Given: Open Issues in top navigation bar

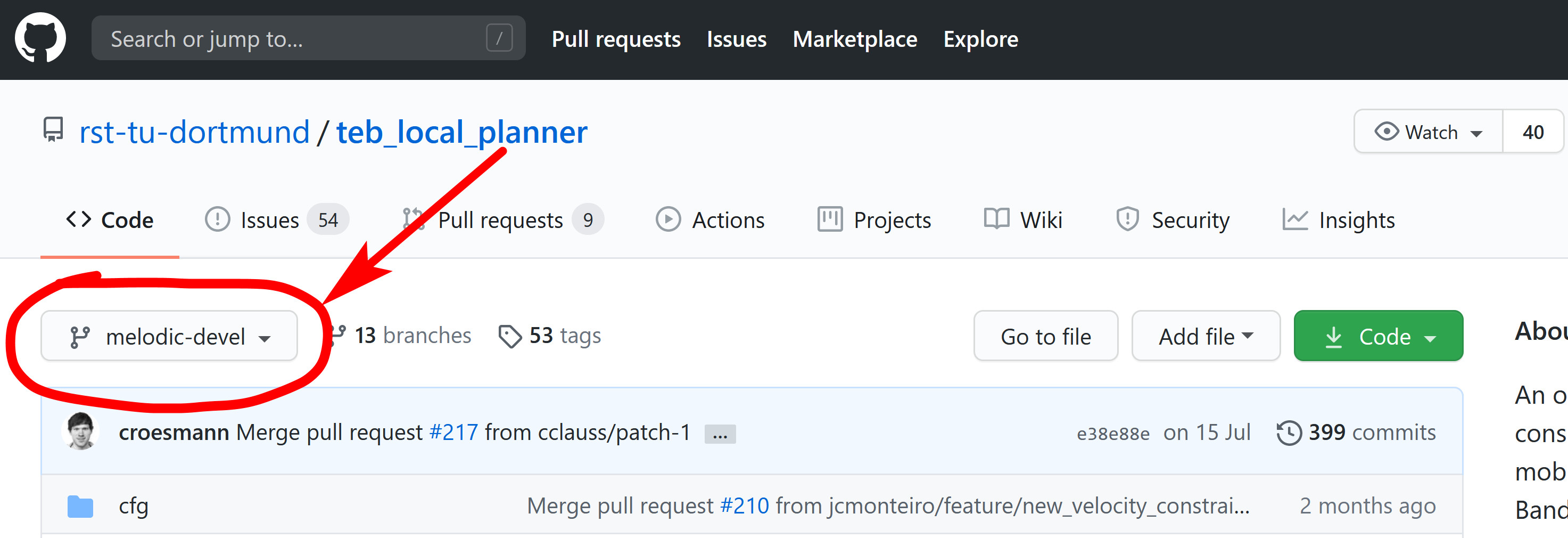Looking at the screenshot, I should tap(737, 39).
